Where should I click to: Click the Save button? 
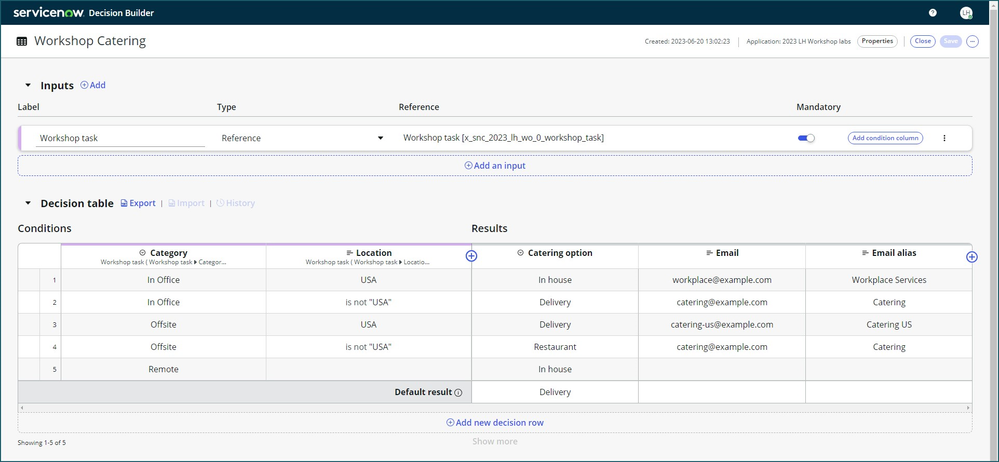pos(951,41)
